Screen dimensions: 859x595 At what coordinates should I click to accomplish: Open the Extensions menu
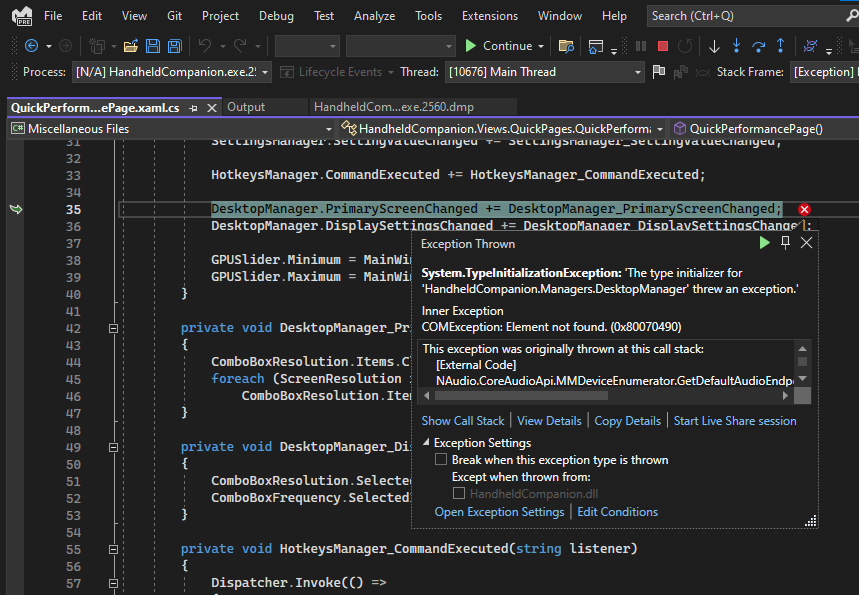coord(490,16)
